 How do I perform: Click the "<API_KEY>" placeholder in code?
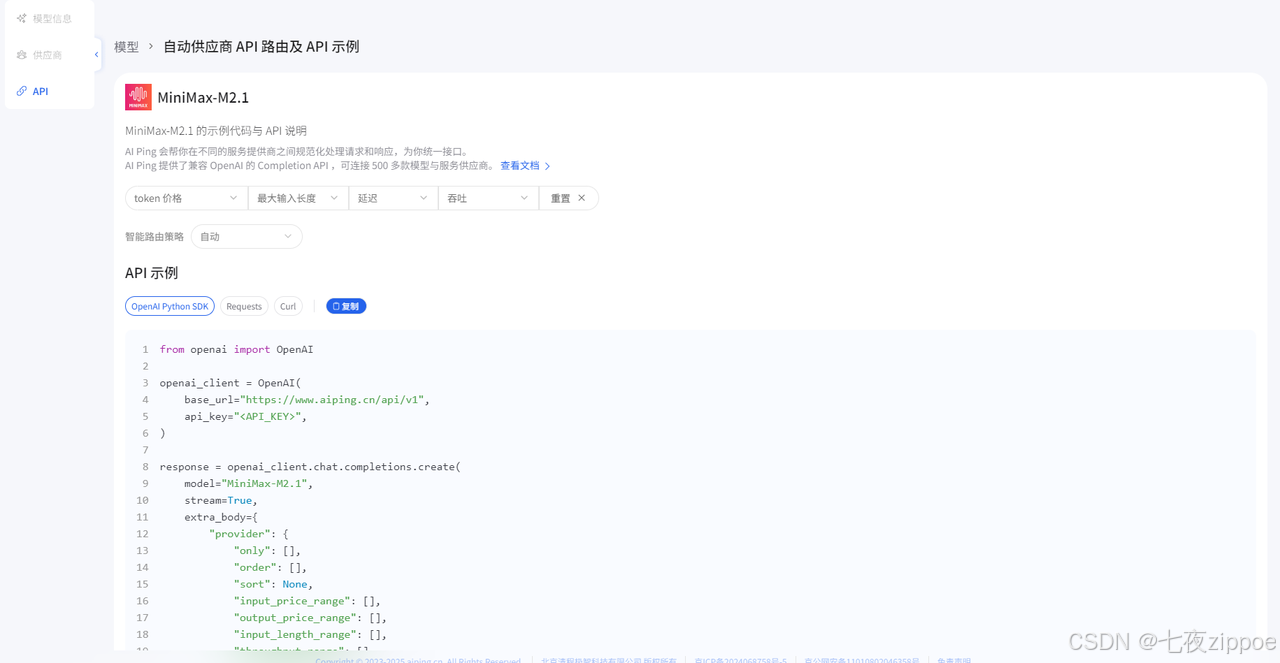267,416
